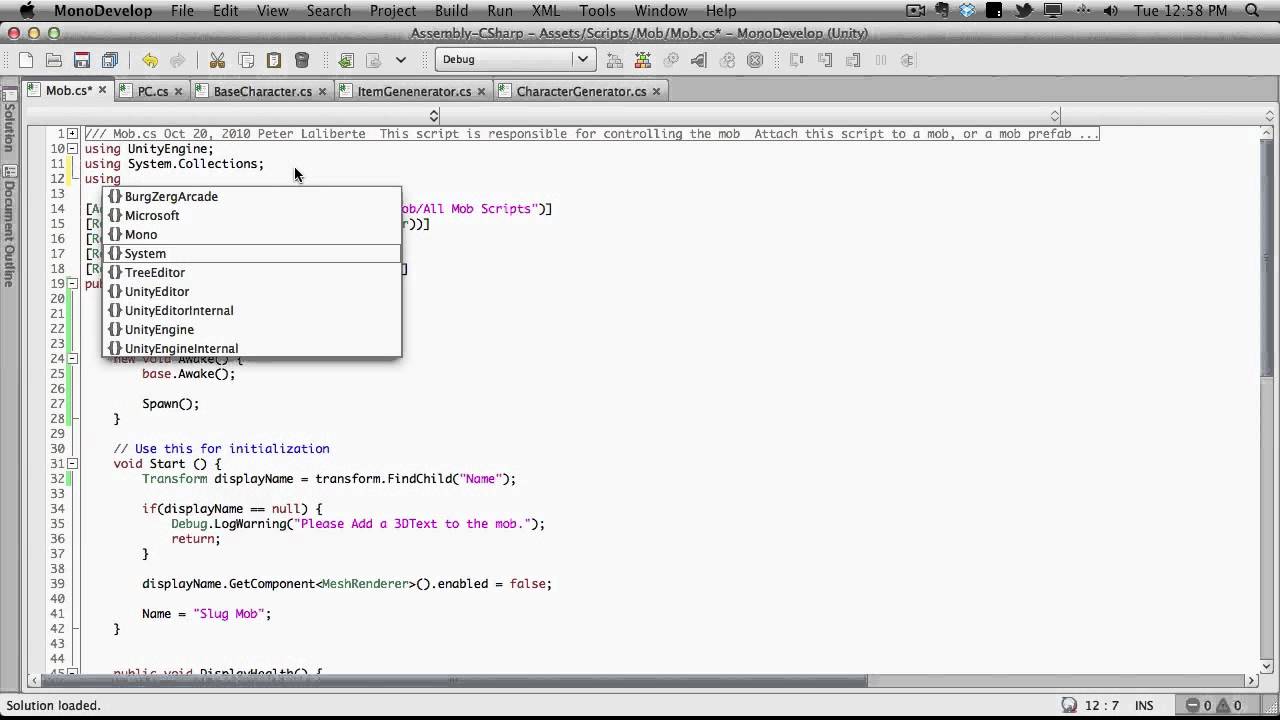Viewport: 1280px width, 720px height.
Task: Open the type selector dropdown above editor
Action: click(433, 116)
